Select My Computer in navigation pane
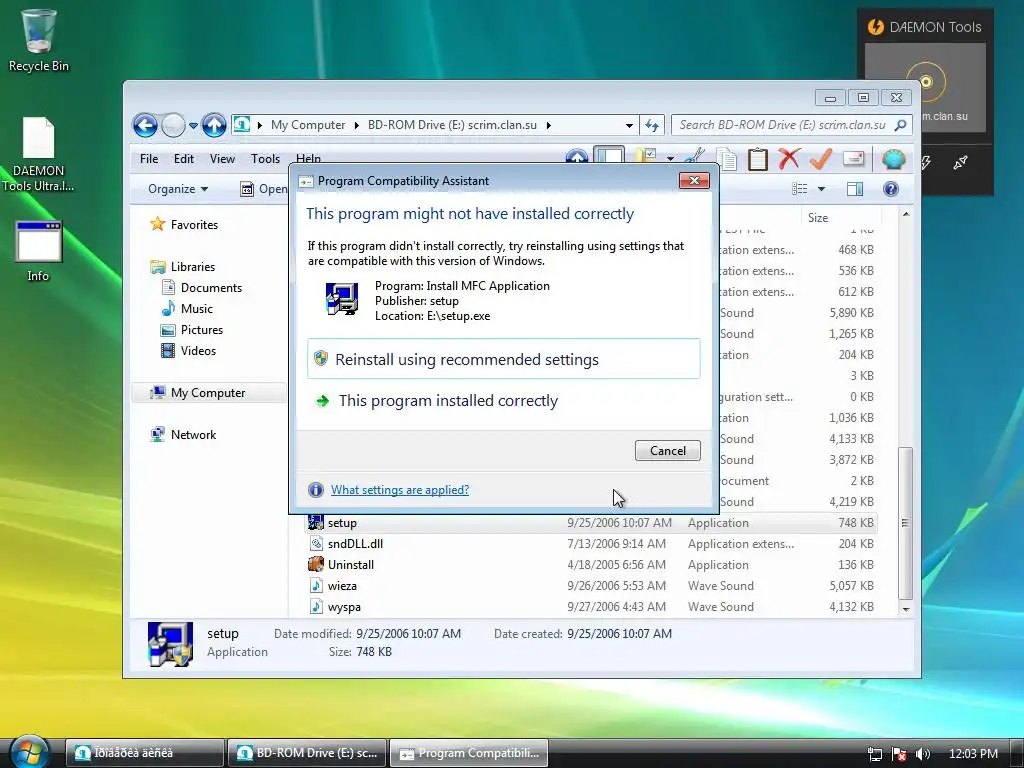Screen dimensions: 1024x768 click(x=209, y=392)
